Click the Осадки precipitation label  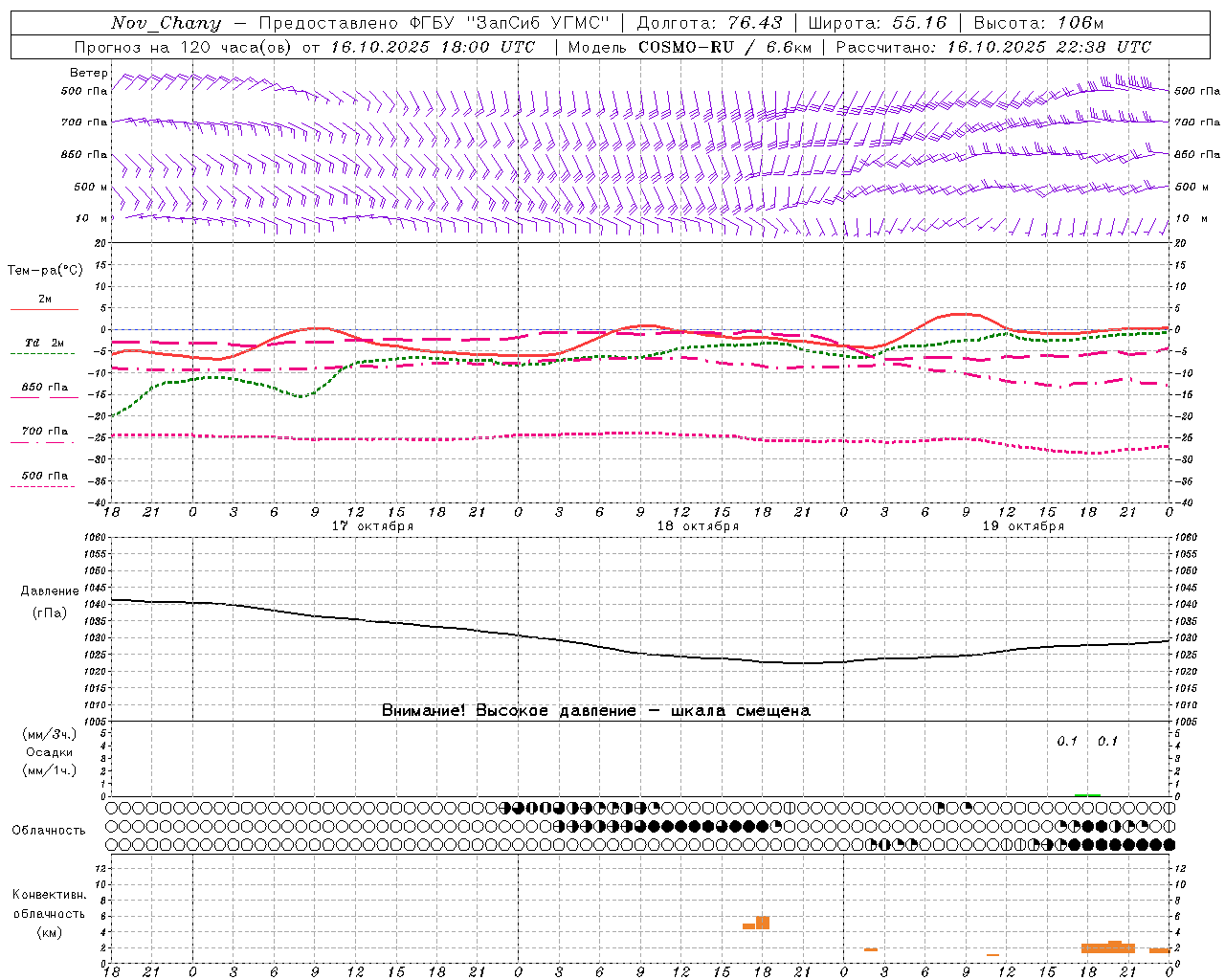point(50,752)
